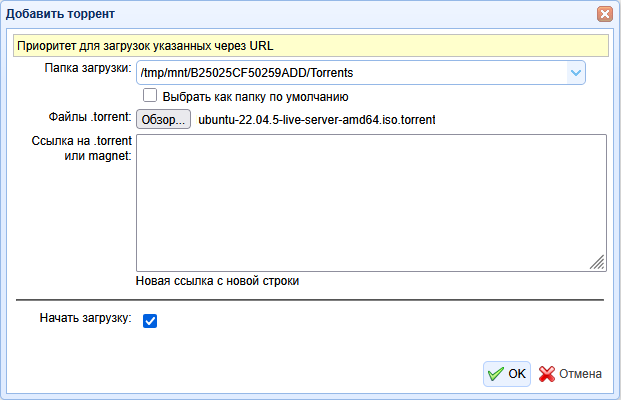The width and height of the screenshot is (621, 400).
Task: Confirm with the OK button
Action: [506, 374]
